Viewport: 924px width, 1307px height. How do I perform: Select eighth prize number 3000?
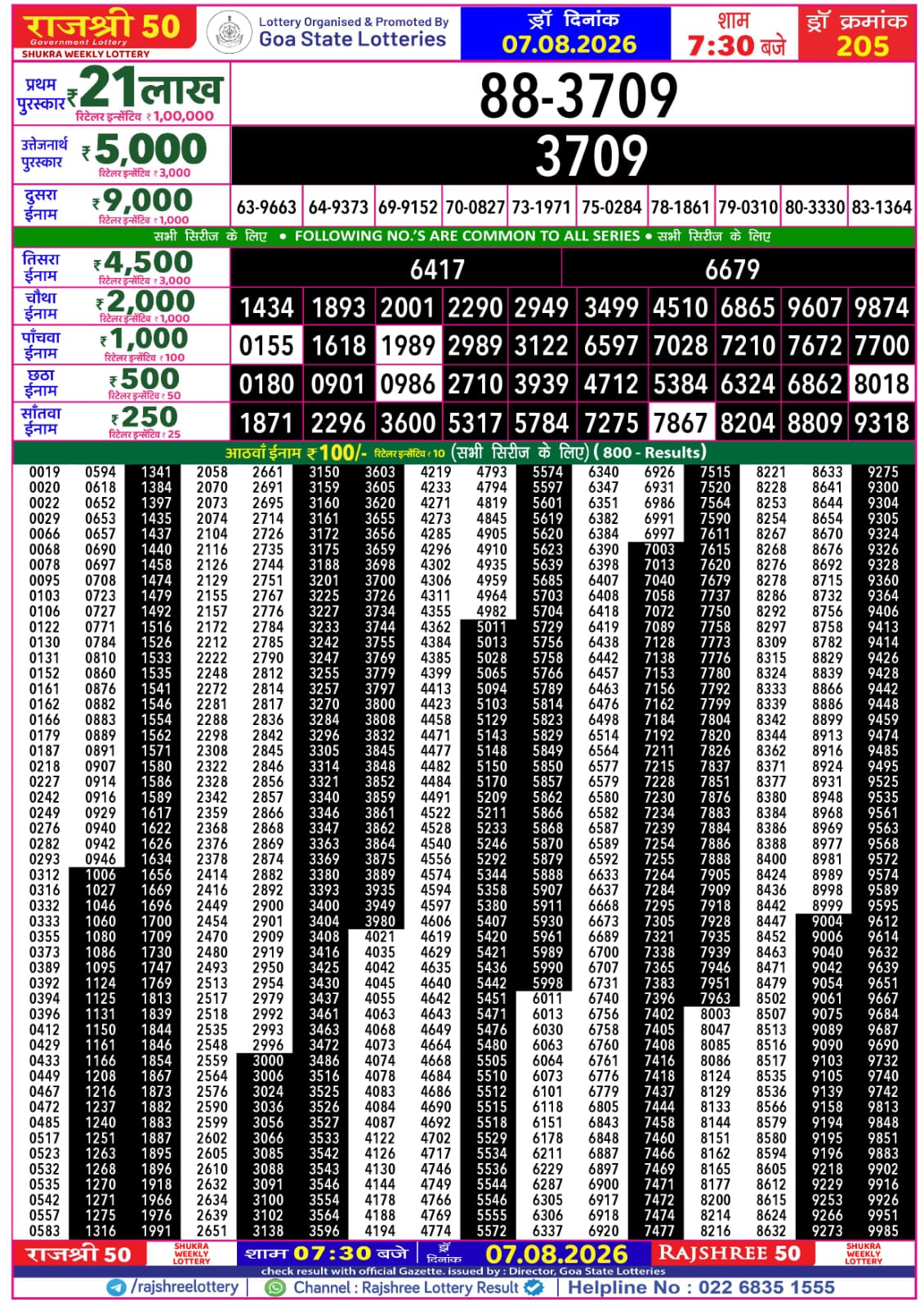268,1060
